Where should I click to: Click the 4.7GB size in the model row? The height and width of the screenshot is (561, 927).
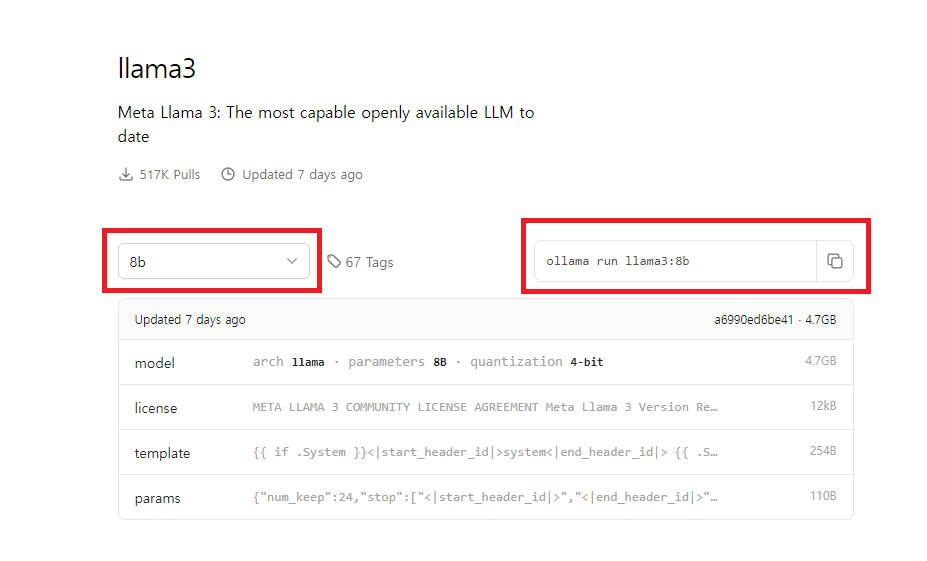821,361
